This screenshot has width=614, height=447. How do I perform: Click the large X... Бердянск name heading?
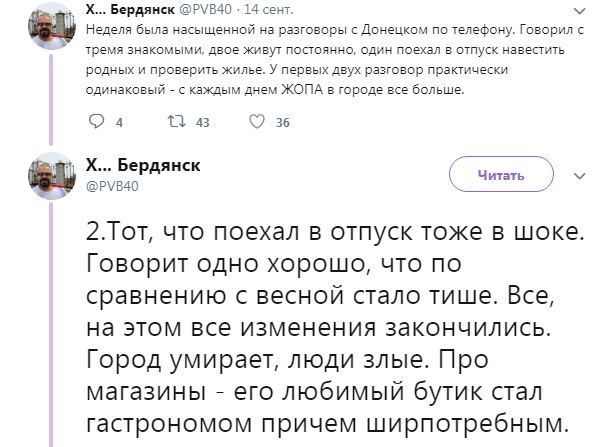click(143, 165)
